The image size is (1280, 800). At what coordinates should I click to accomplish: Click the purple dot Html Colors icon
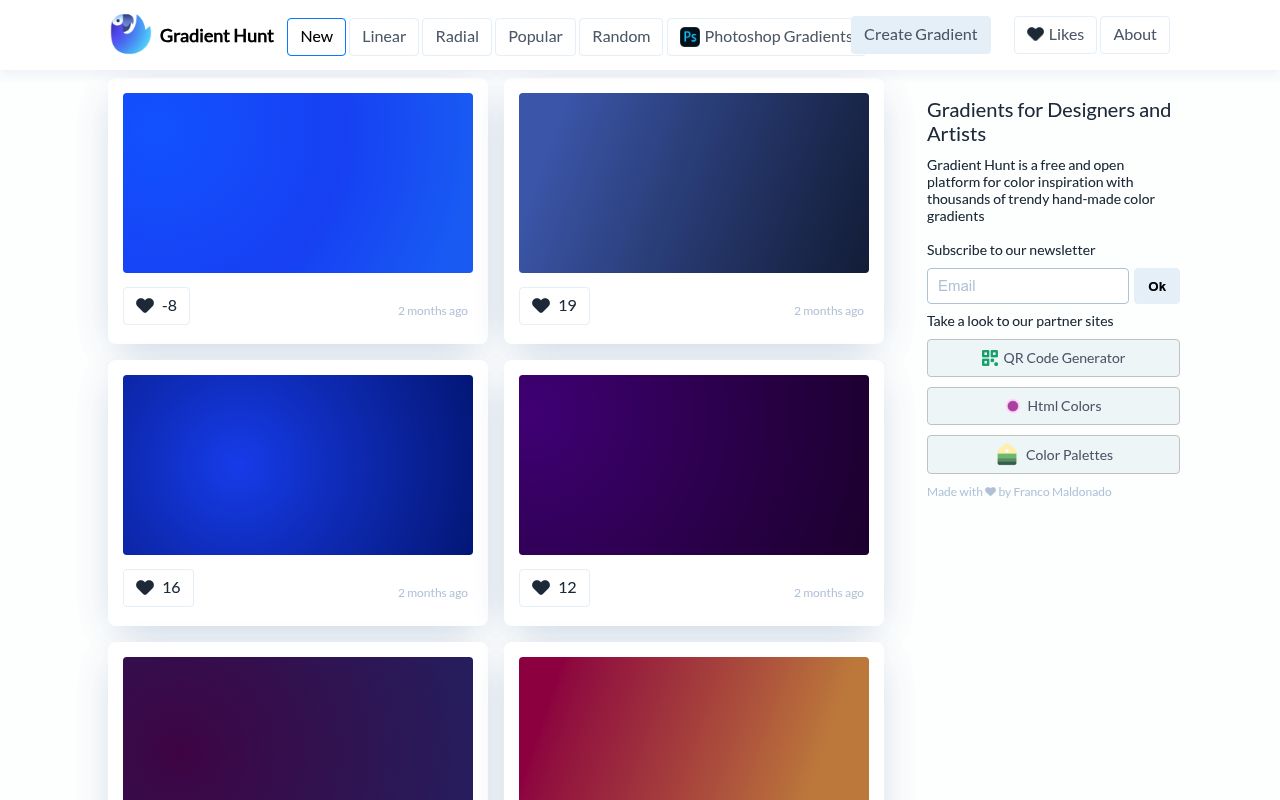1013,406
